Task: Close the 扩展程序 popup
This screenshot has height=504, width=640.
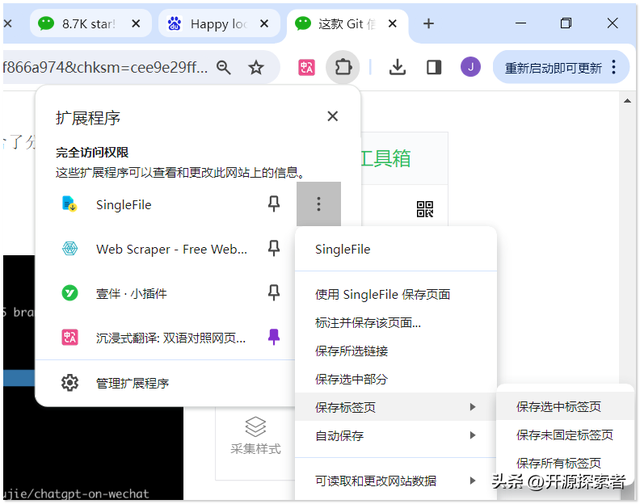Action: click(x=333, y=116)
